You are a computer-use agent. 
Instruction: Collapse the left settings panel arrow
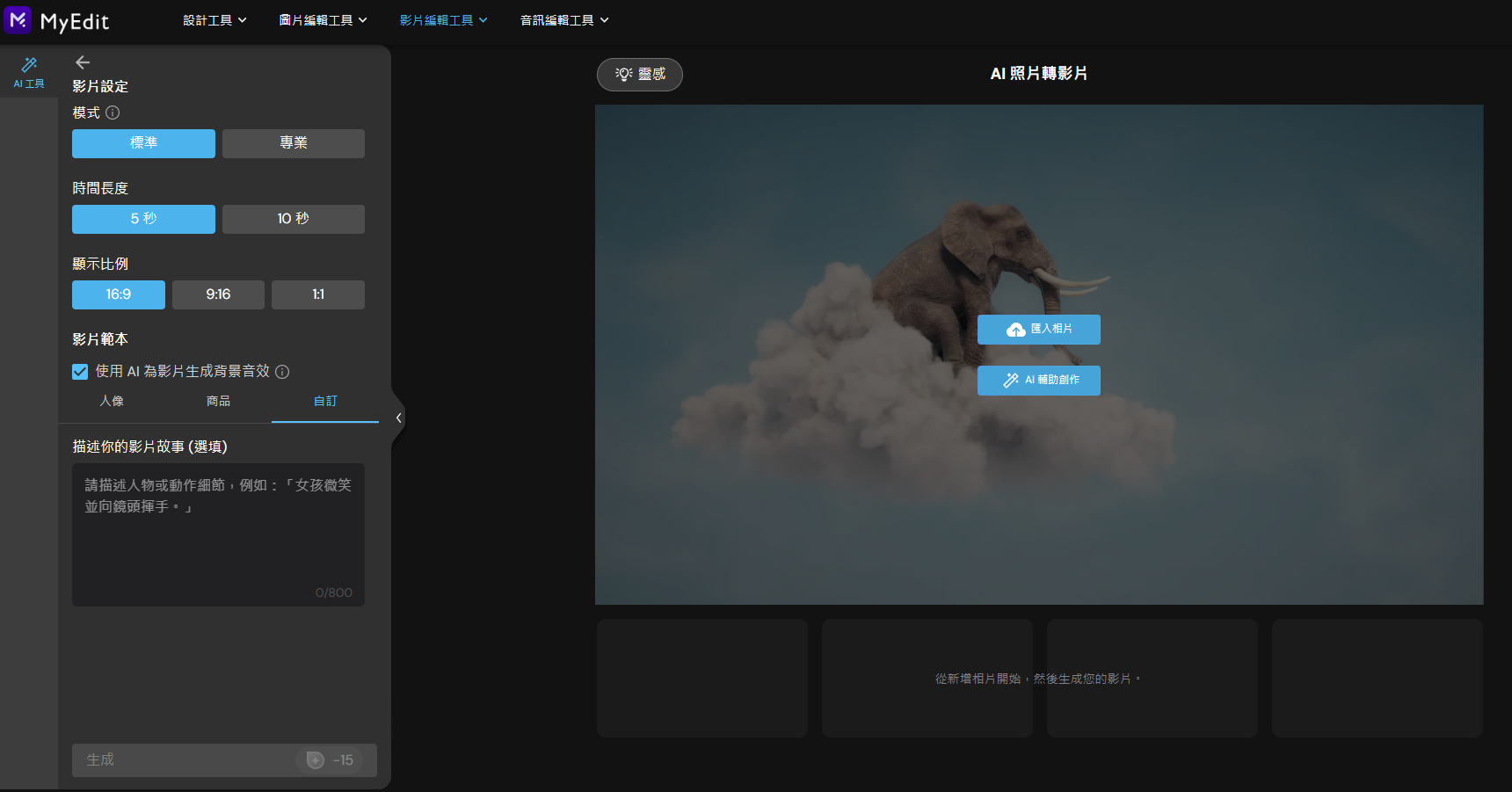tap(398, 418)
